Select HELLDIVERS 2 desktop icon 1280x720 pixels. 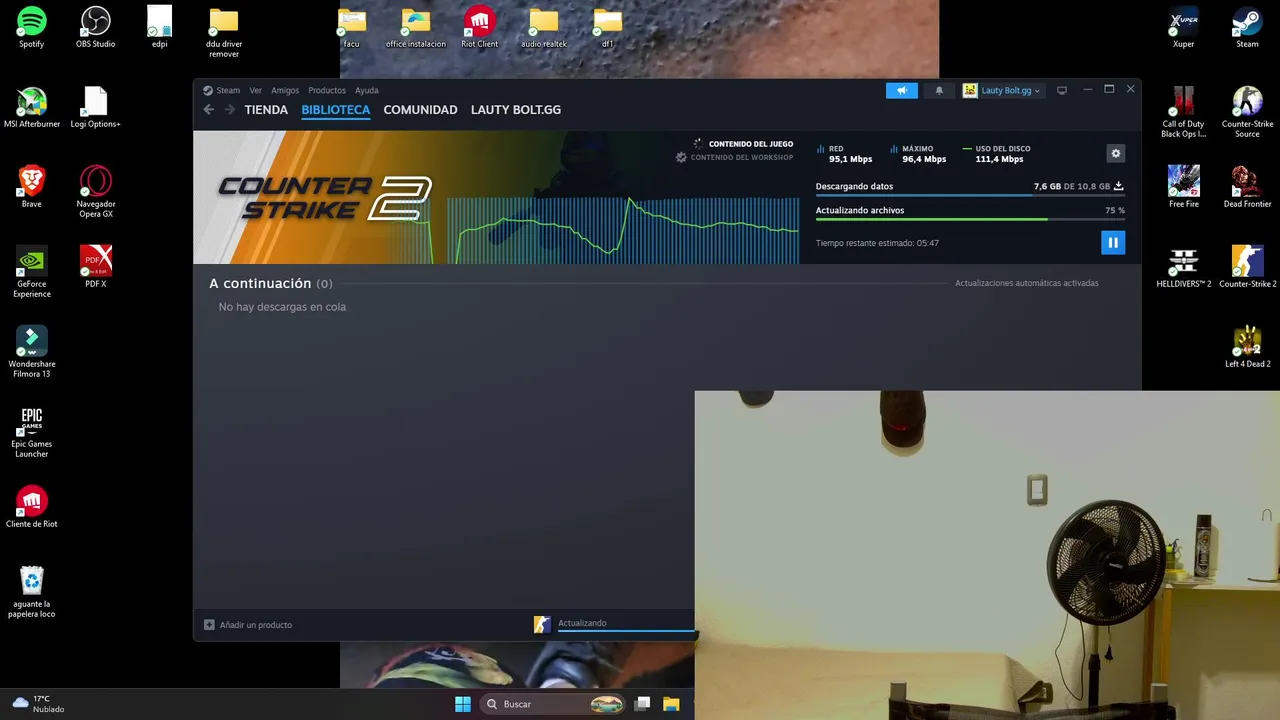1184,267
